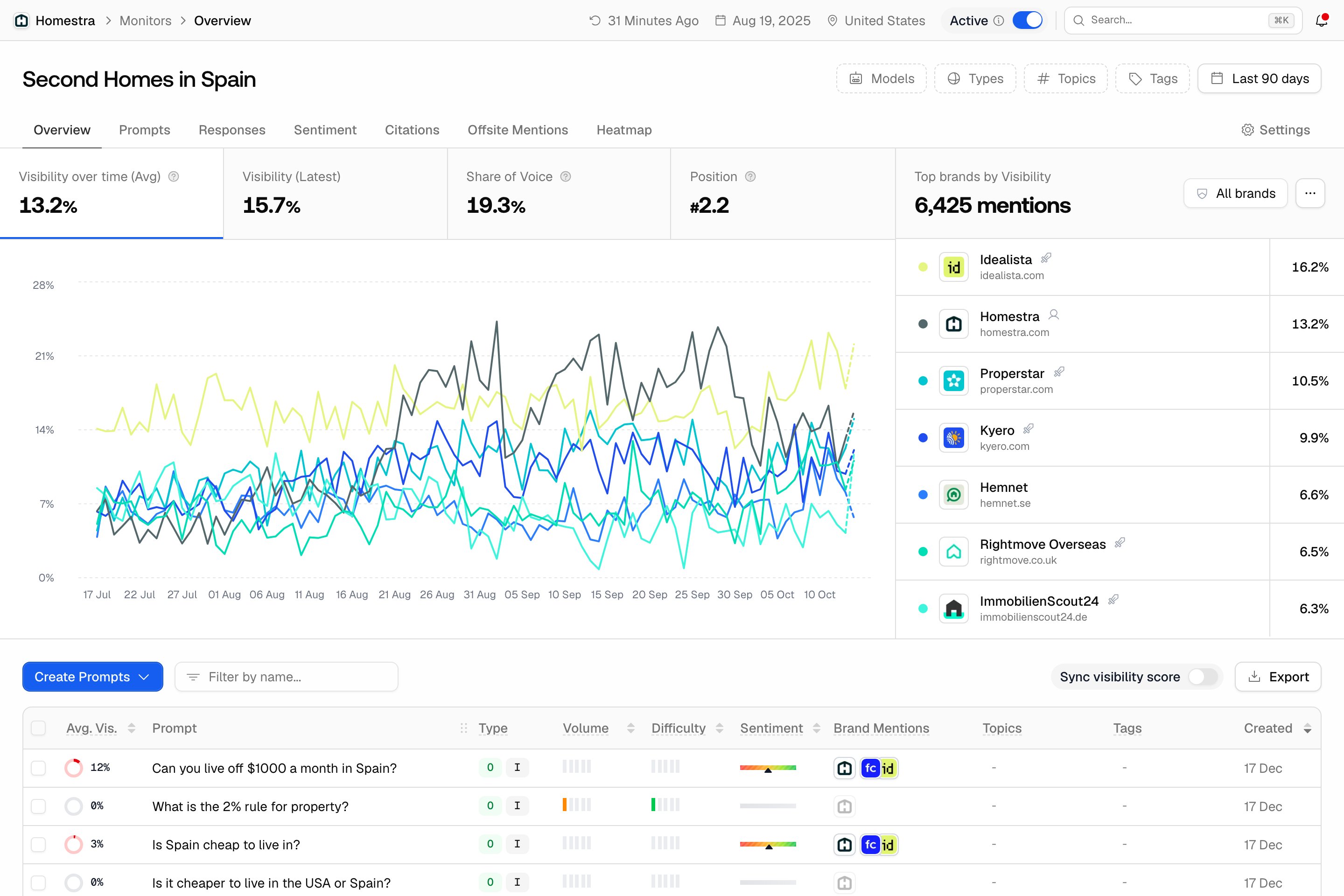Image resolution: width=1344 pixels, height=896 pixels.
Task: Click the Active info icon
Action: click(998, 21)
